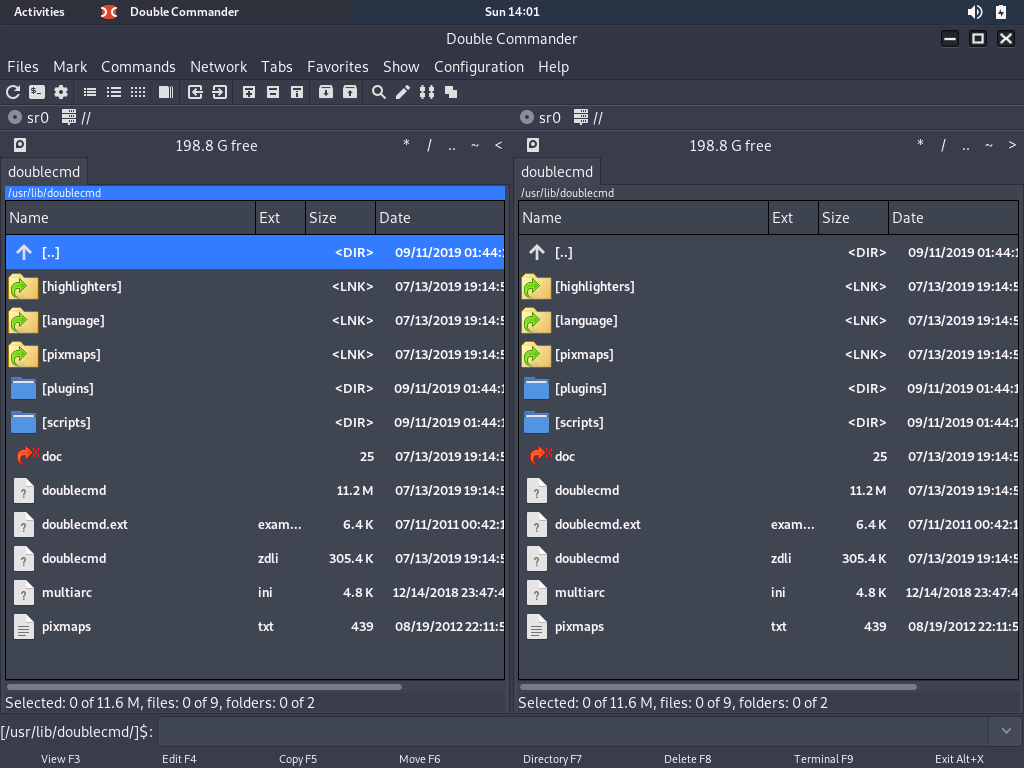Open the Help menu
1024x768 pixels.
click(553, 67)
